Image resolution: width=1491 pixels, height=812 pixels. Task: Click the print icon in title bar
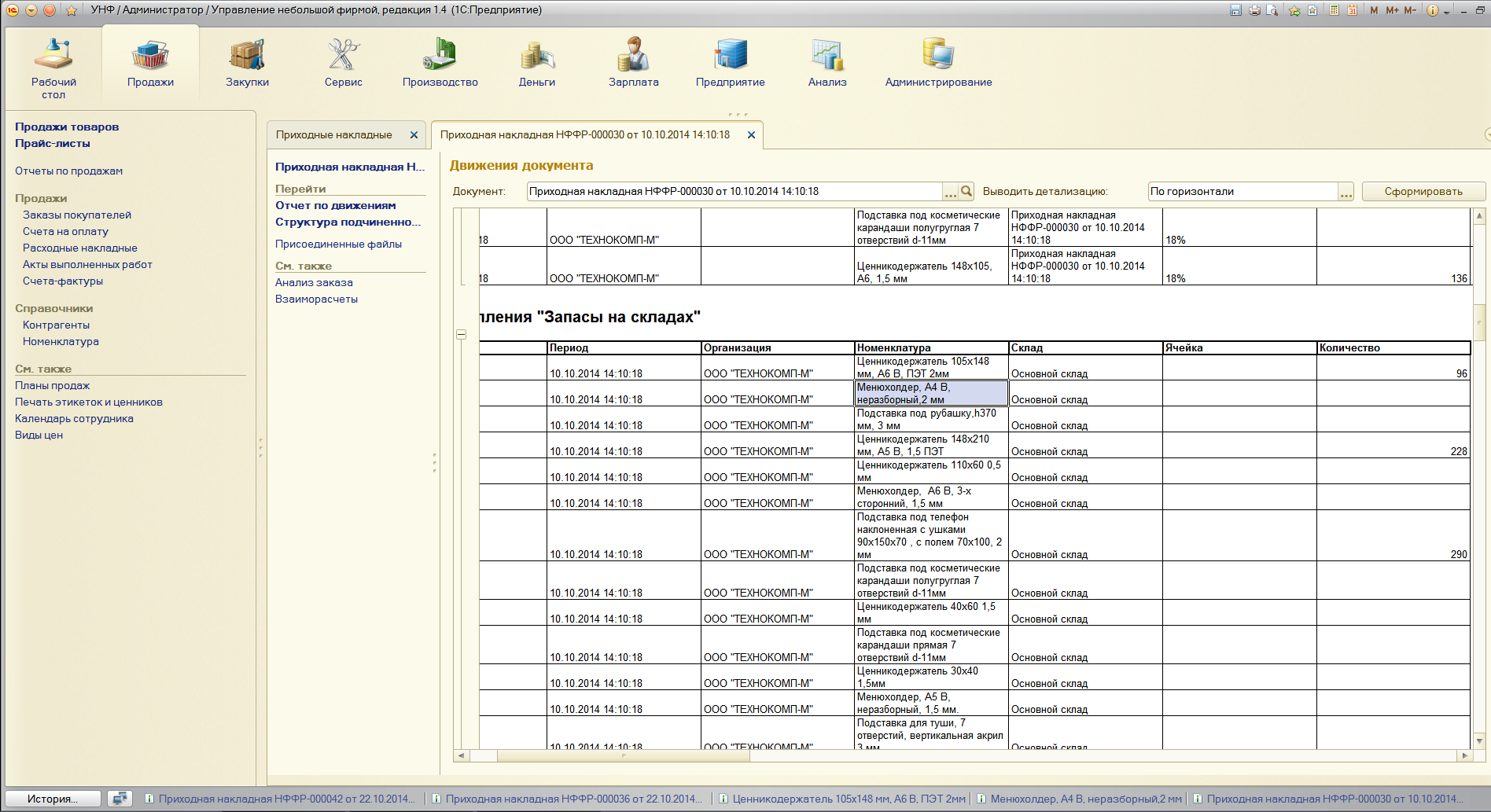pyautogui.click(x=1254, y=10)
